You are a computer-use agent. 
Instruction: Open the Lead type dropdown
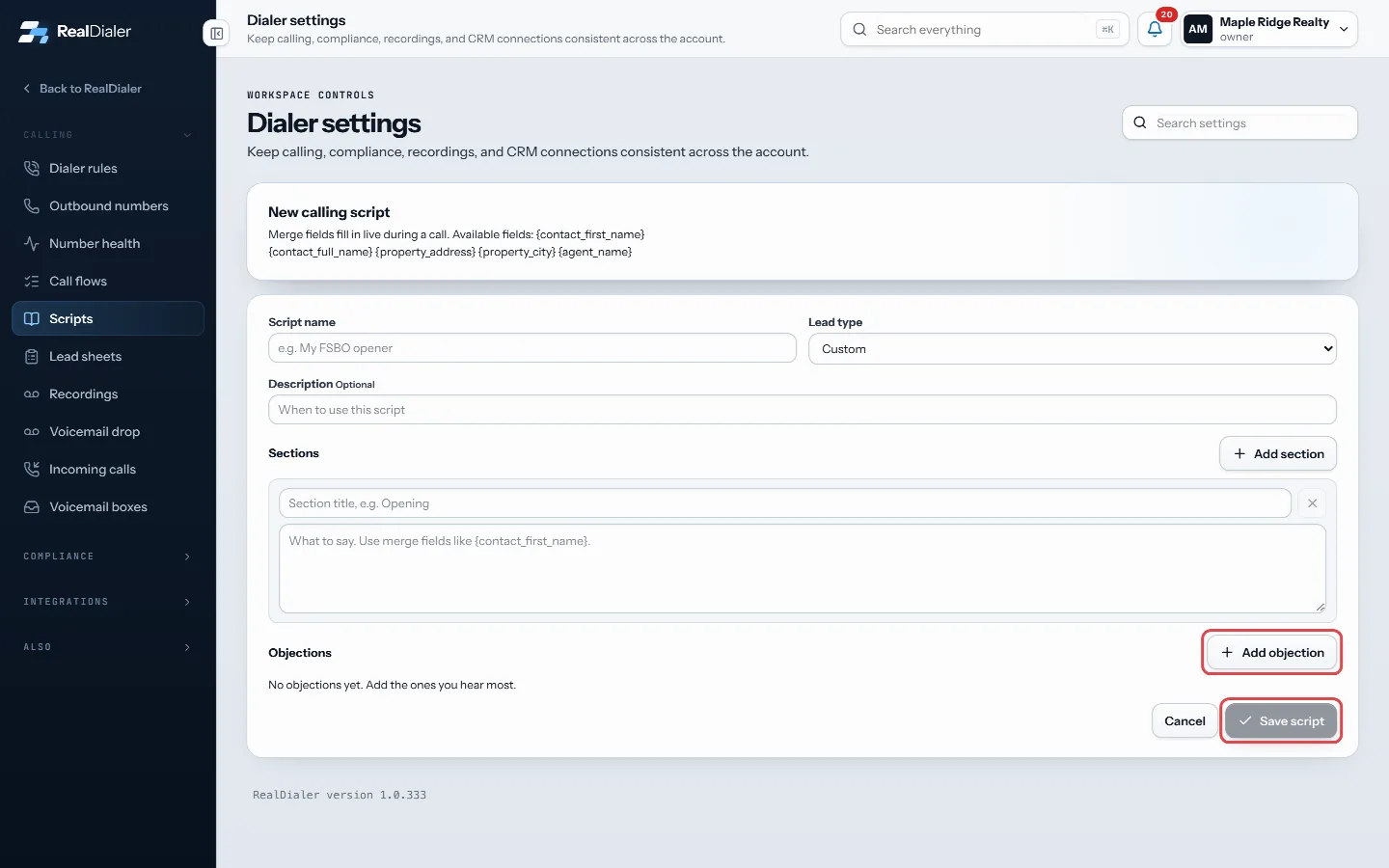click(1073, 349)
